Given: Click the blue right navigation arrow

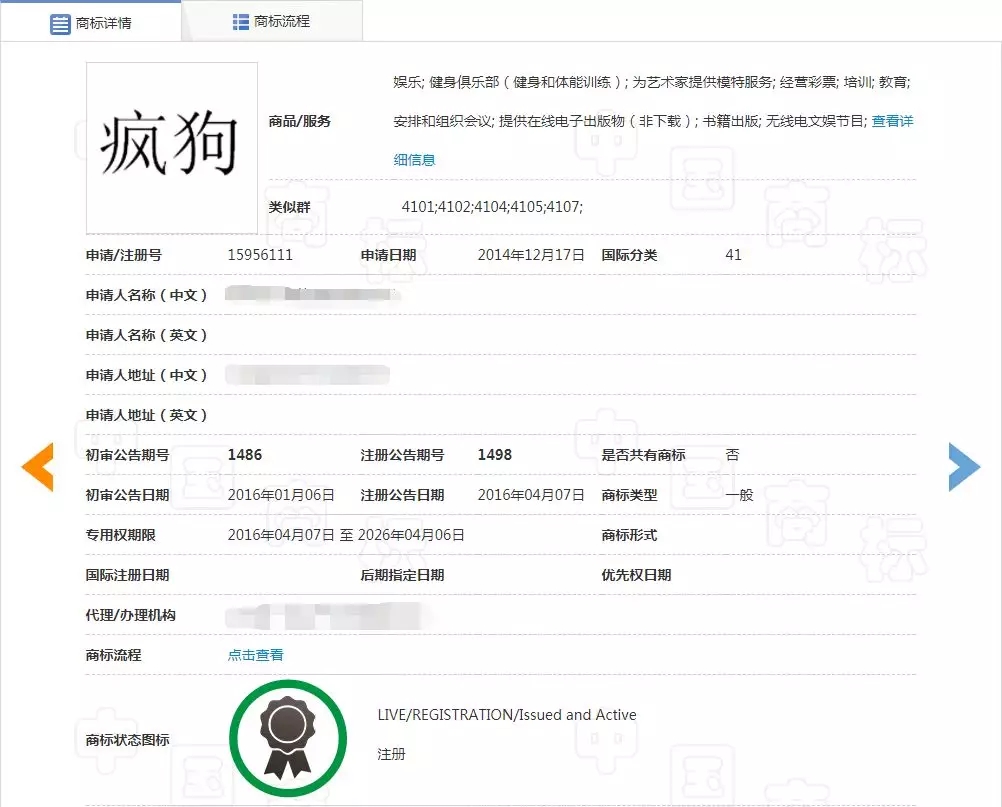Looking at the screenshot, I should tap(964, 465).
